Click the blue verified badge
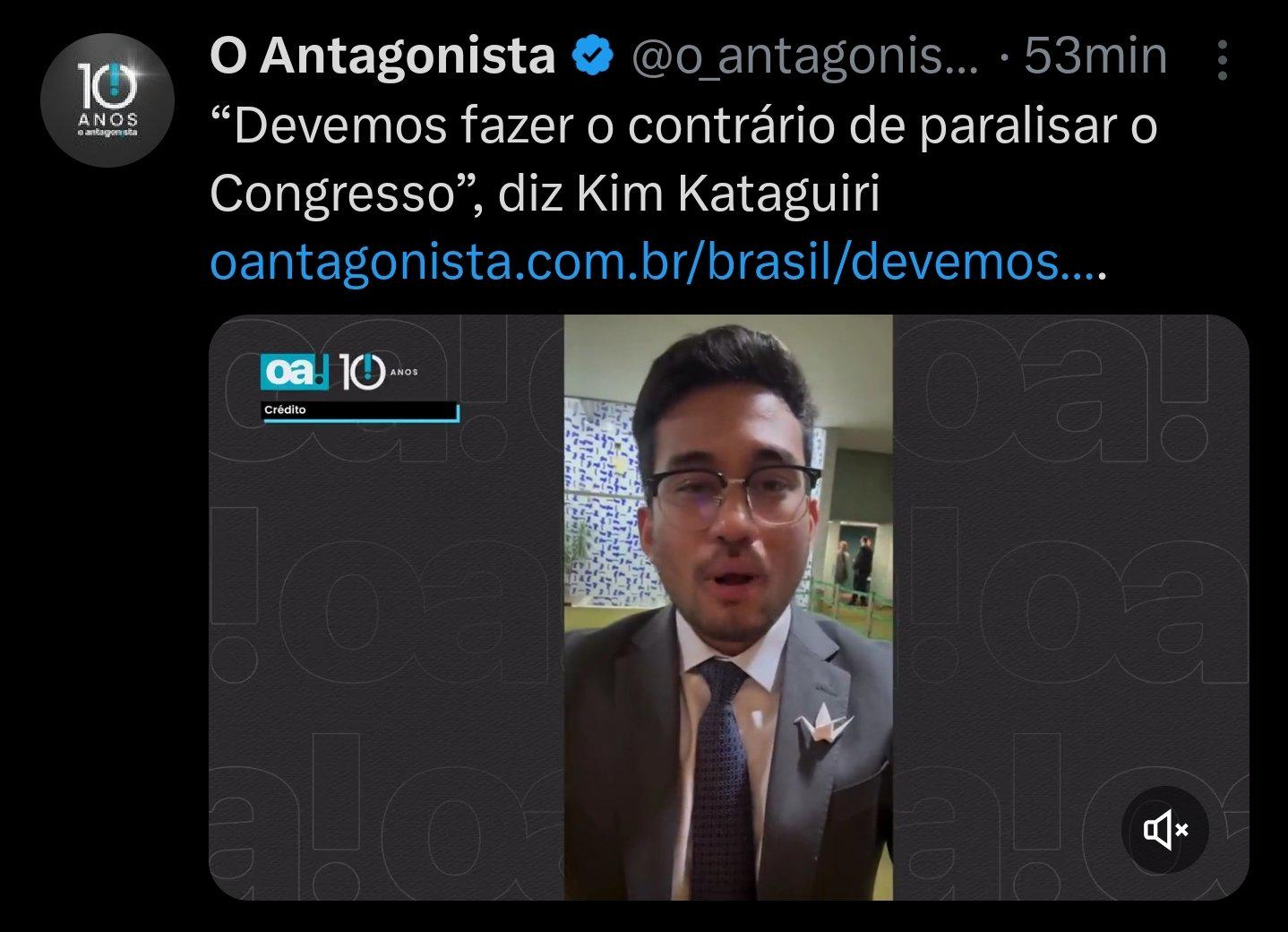The image size is (1288, 932). coord(593,57)
